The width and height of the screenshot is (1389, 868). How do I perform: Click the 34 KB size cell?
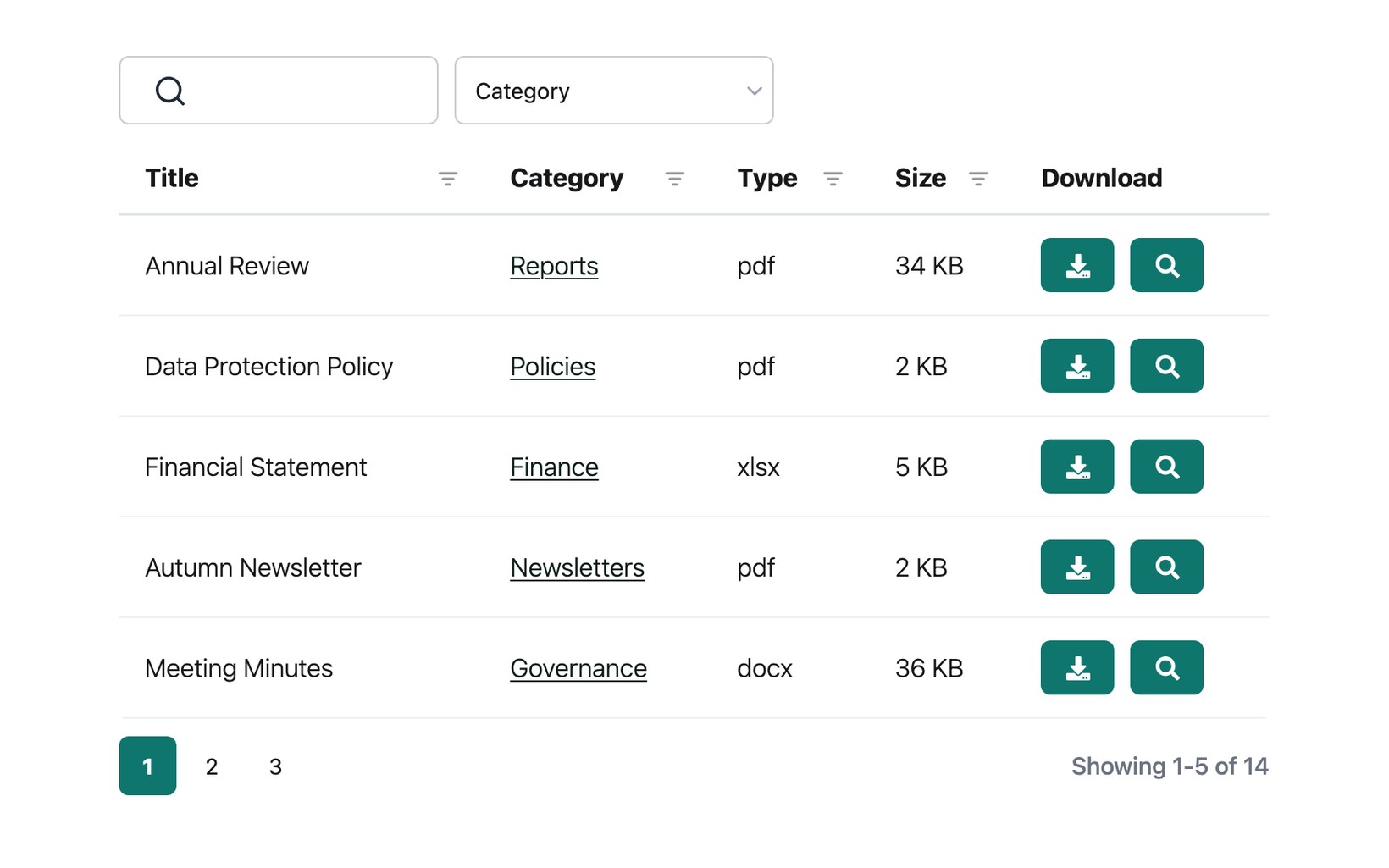pyautogui.click(x=929, y=266)
